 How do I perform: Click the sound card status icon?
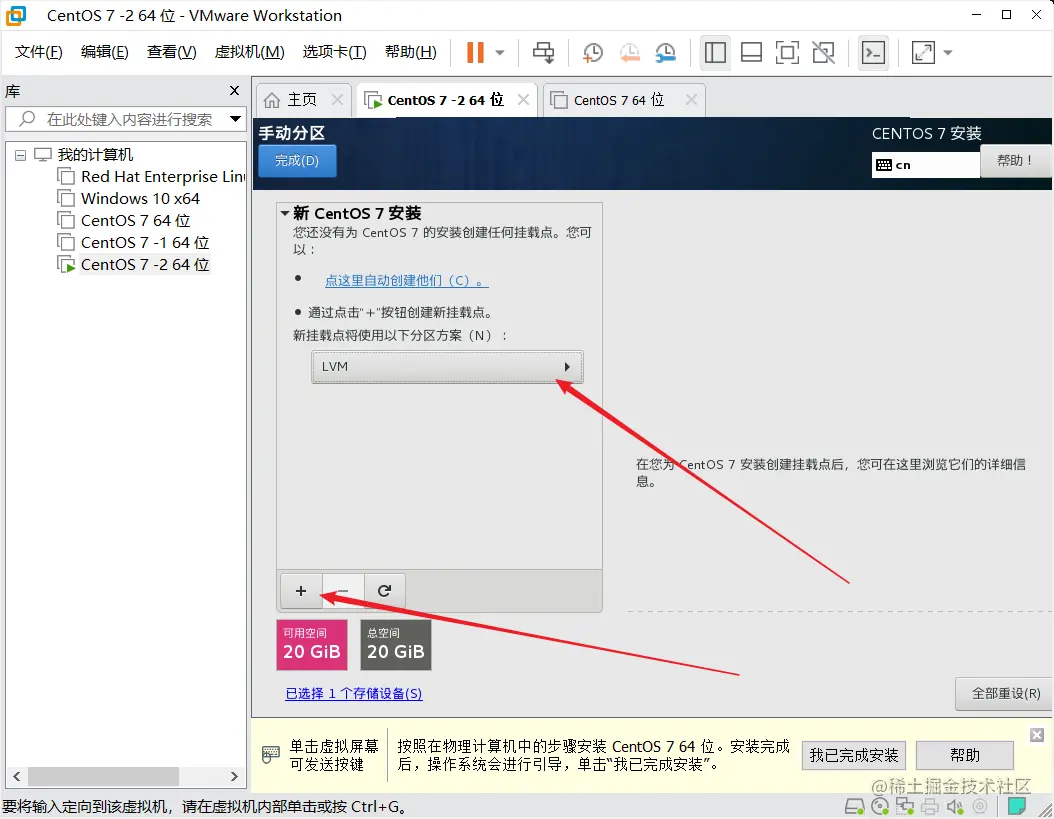pyautogui.click(x=955, y=806)
